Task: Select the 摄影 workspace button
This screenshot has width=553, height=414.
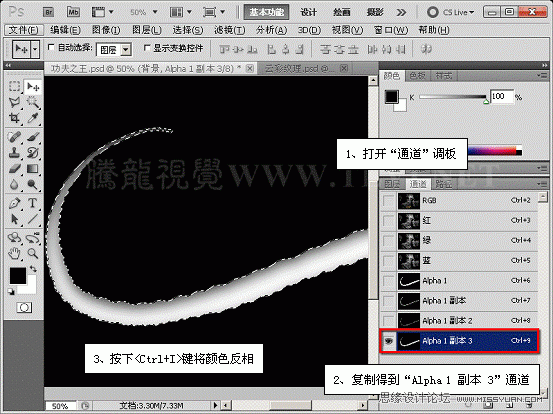Action: [x=375, y=12]
